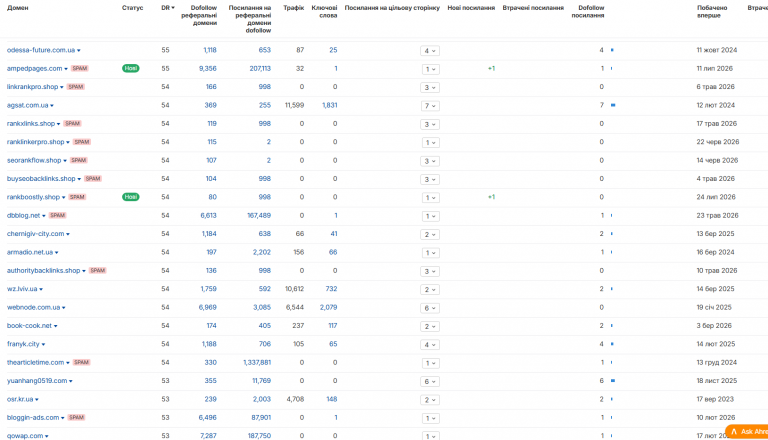
Task: Click the SPAM badge beside linkrankpro.shop
Action: click(x=75, y=87)
